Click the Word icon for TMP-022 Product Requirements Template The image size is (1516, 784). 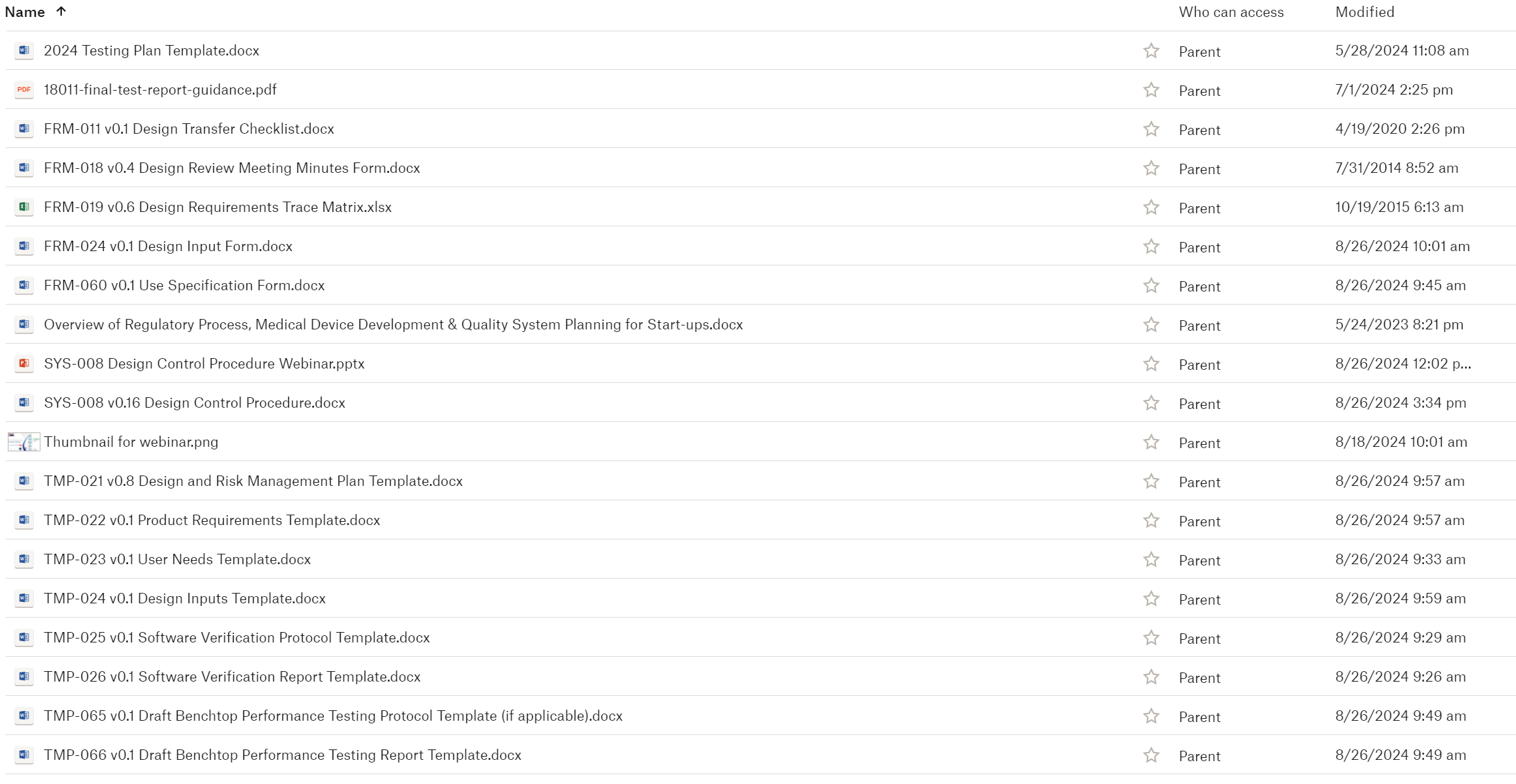pos(24,519)
